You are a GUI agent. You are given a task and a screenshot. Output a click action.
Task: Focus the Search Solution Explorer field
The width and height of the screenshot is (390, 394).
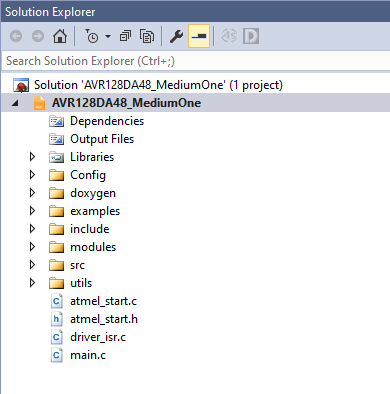195,61
